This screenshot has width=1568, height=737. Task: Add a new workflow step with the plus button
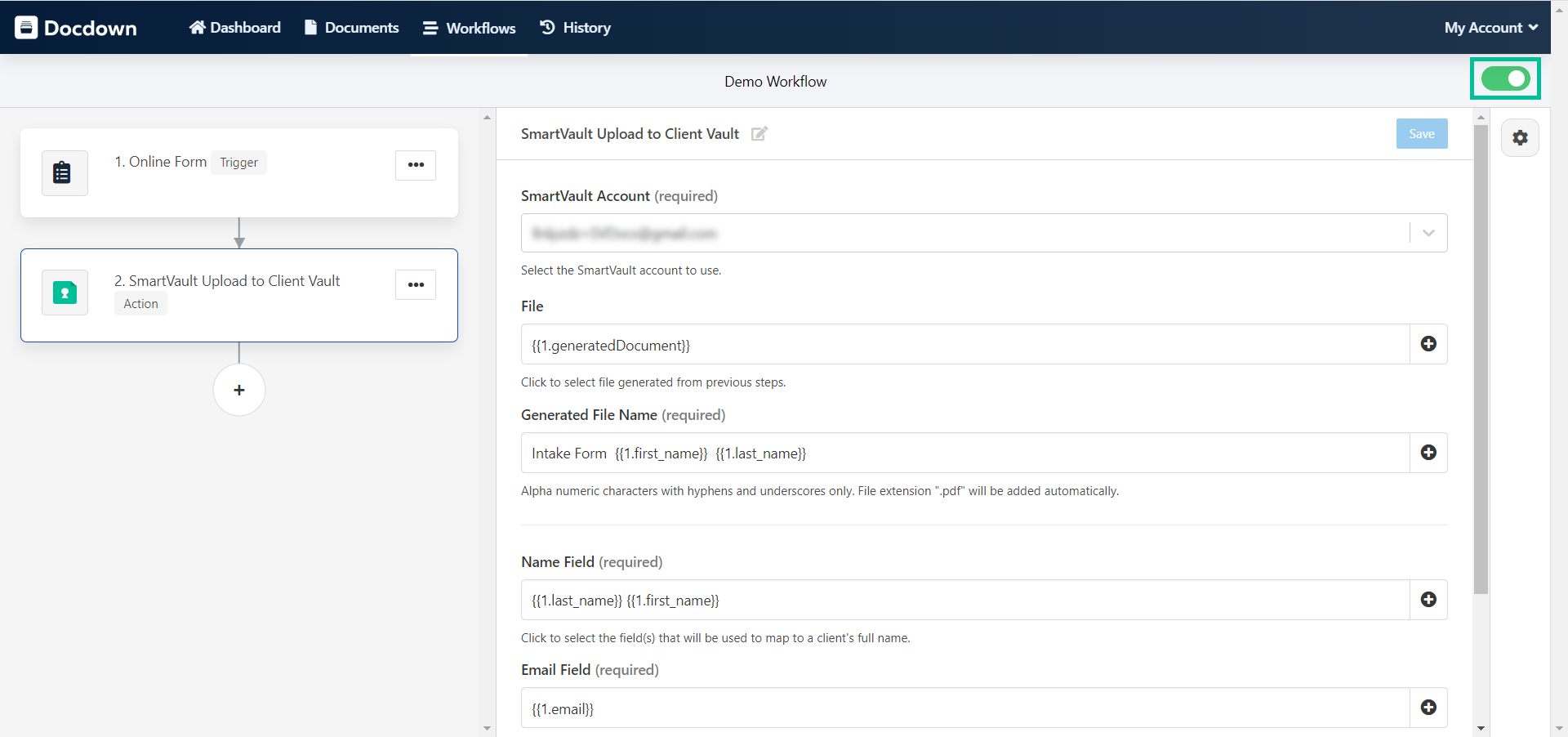238,390
